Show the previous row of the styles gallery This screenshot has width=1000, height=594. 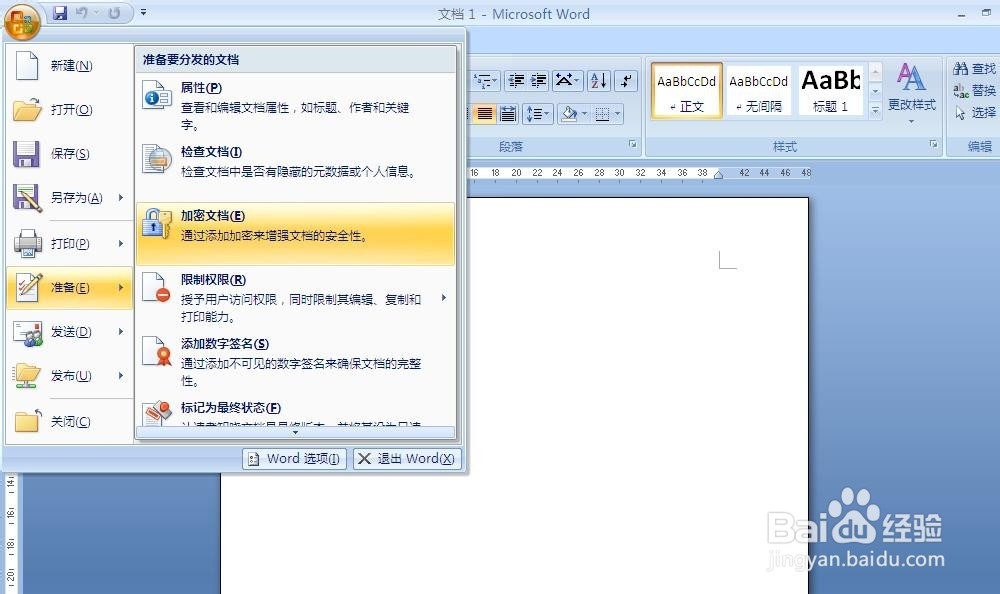coord(876,72)
